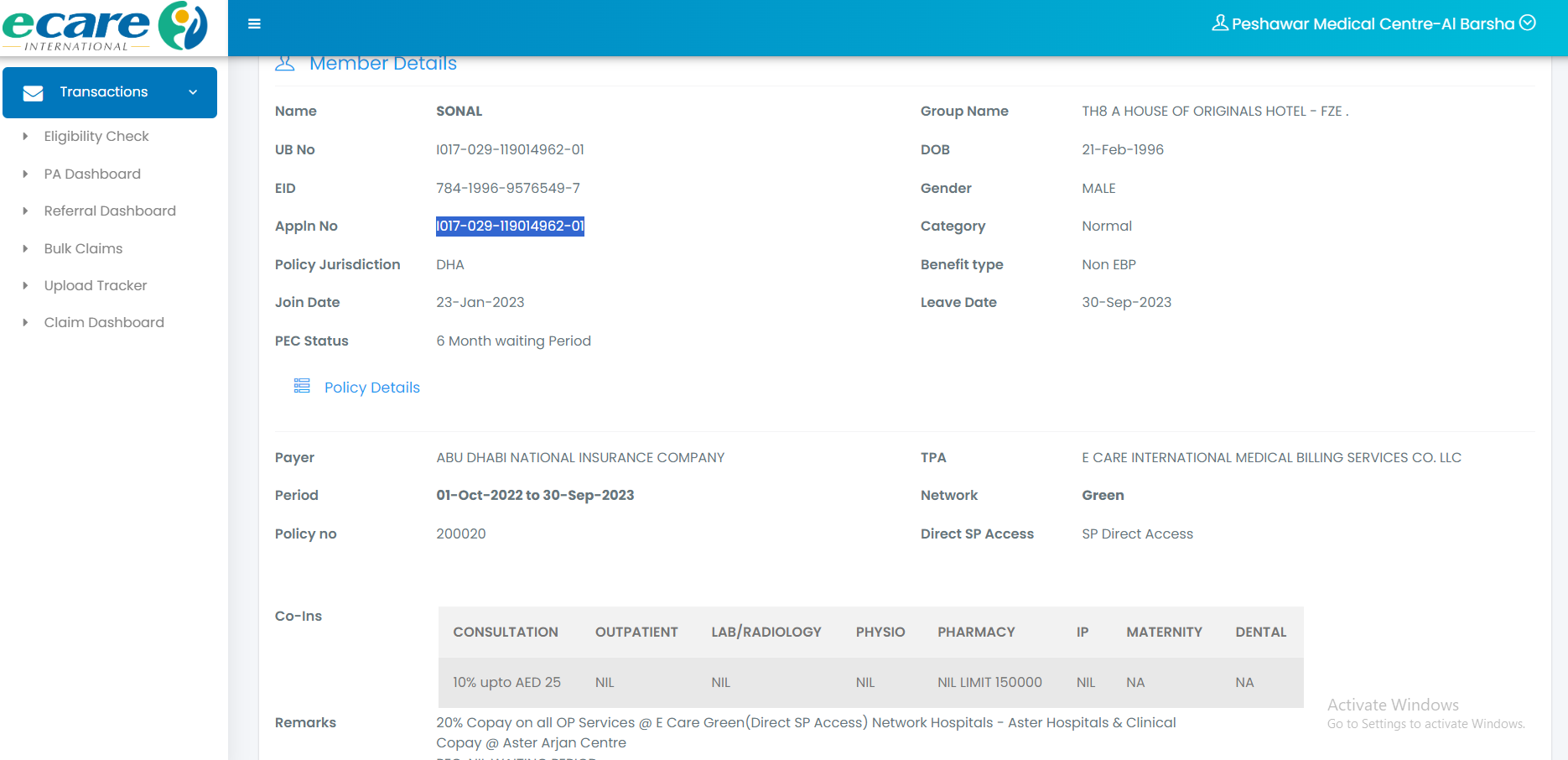This screenshot has height=760, width=1568.
Task: Click the PHARMACY column header
Action: point(976,632)
